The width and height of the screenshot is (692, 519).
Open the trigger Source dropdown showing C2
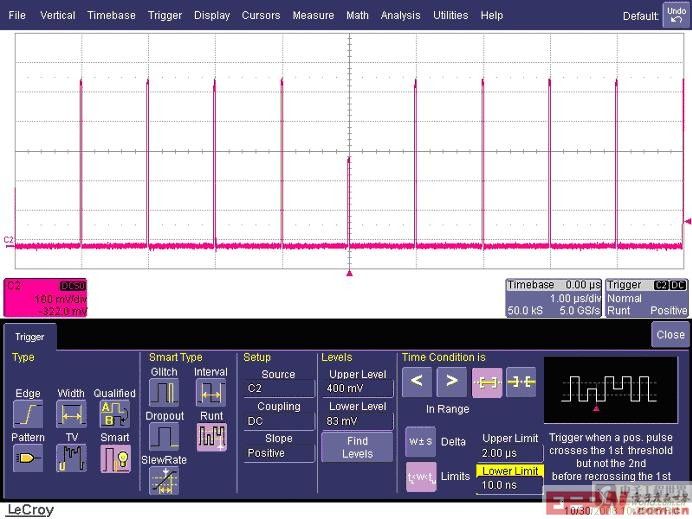[x=278, y=388]
